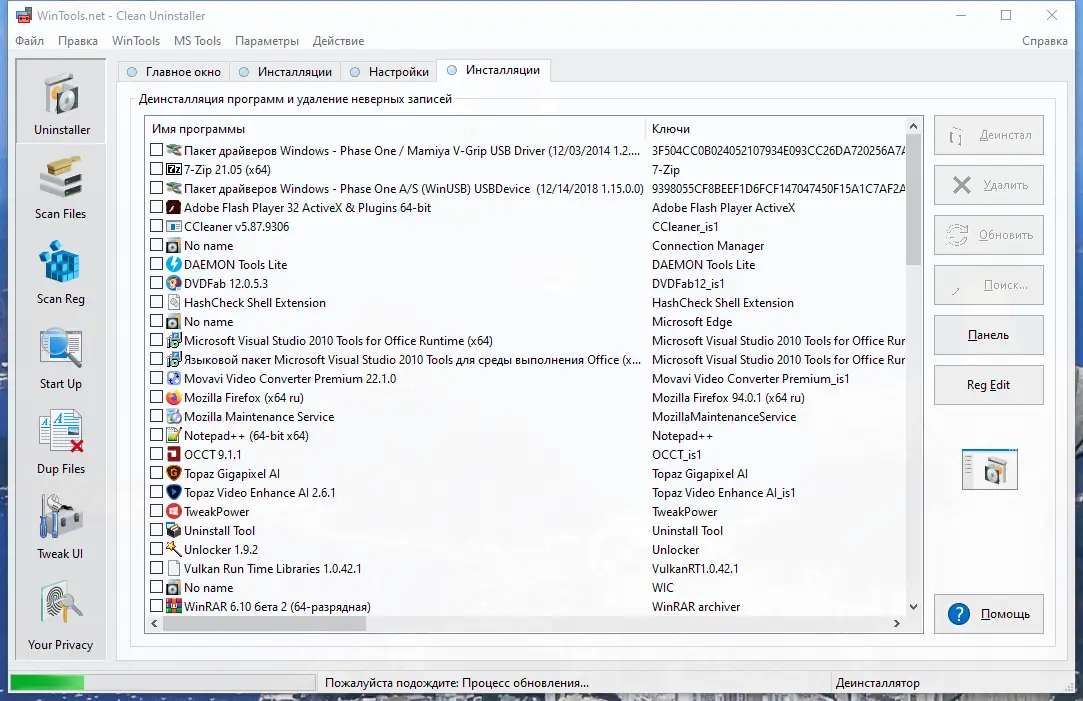Screen dimensions: 1083x701
Task: Switch to the Настройки tab
Action: pos(390,72)
